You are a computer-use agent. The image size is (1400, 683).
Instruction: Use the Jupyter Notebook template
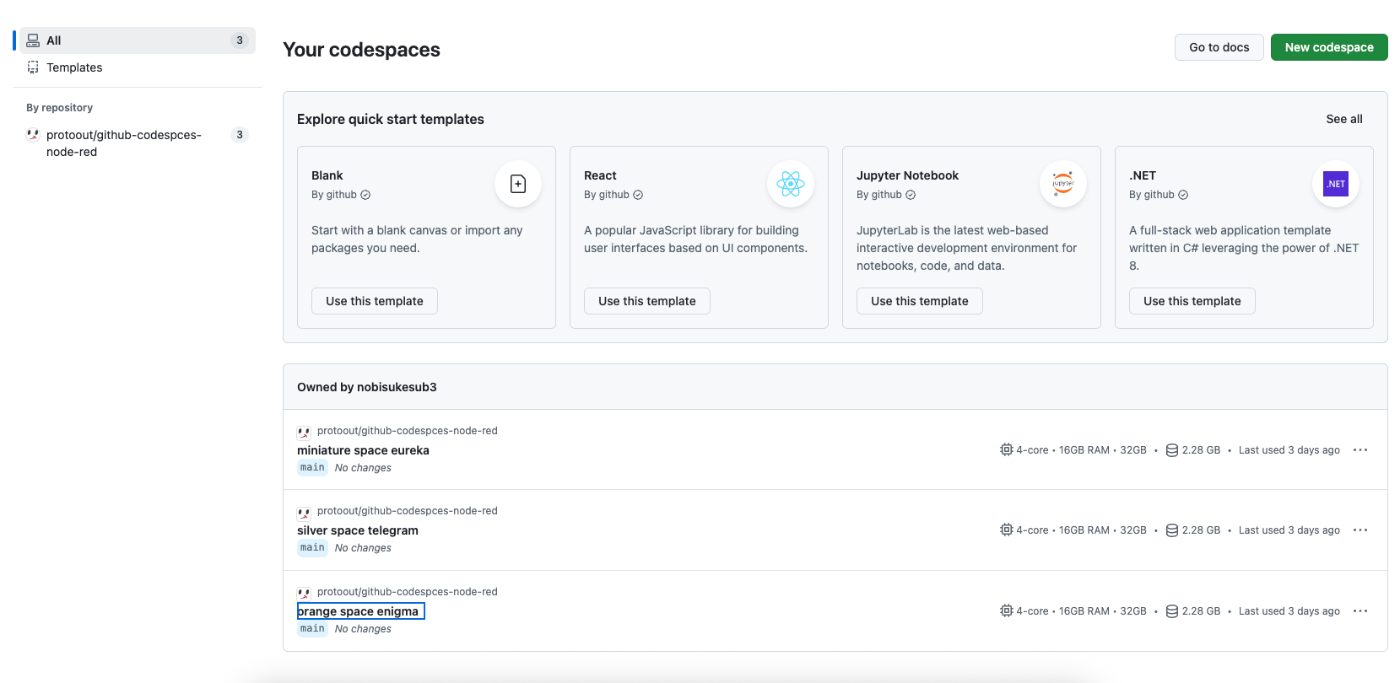(920, 301)
